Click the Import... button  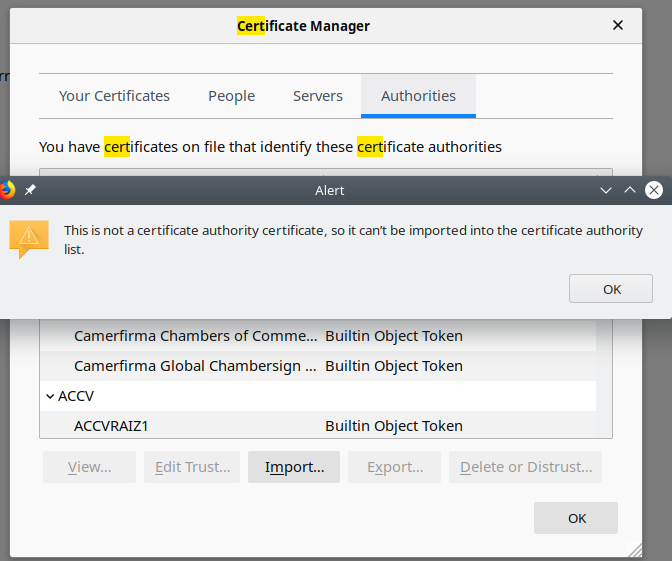(294, 467)
